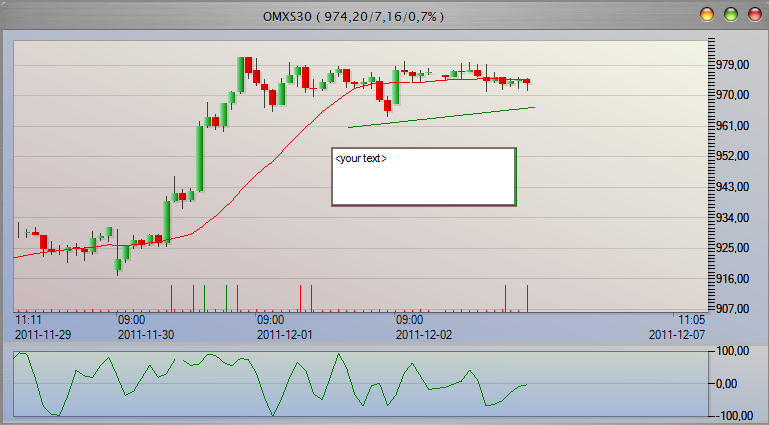Screen dimensions: 769x425
Task: Select the 2011-12-01 date label
Action: [x=286, y=335]
